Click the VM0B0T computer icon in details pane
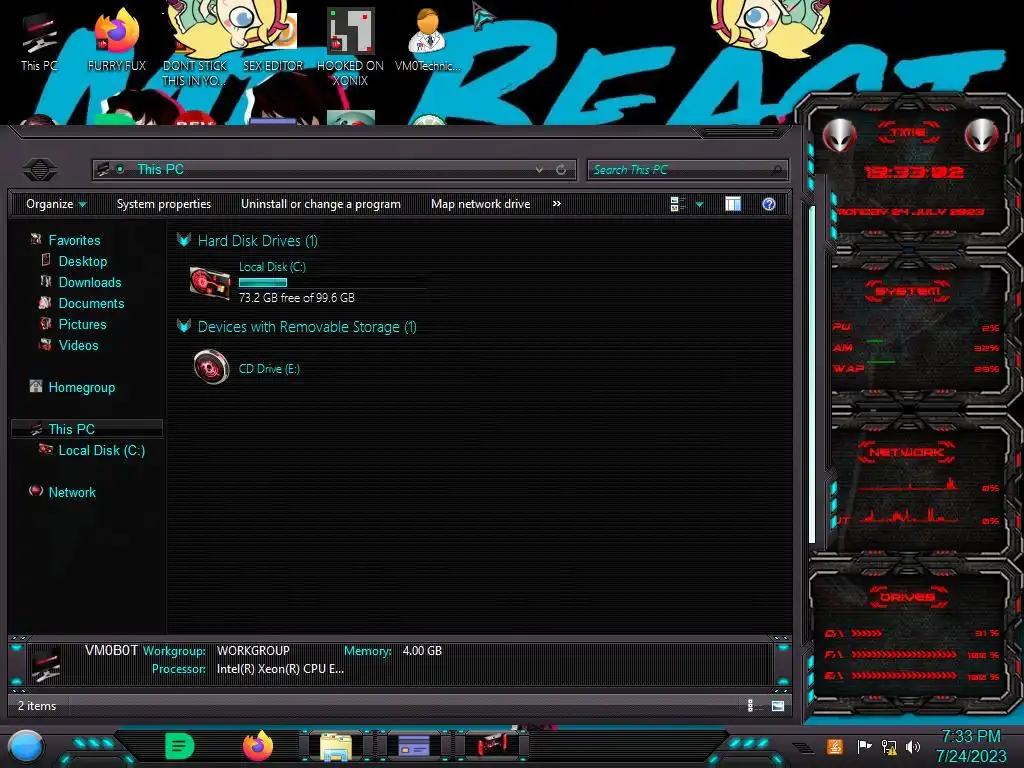Image resolution: width=1024 pixels, height=768 pixels. tap(46, 664)
